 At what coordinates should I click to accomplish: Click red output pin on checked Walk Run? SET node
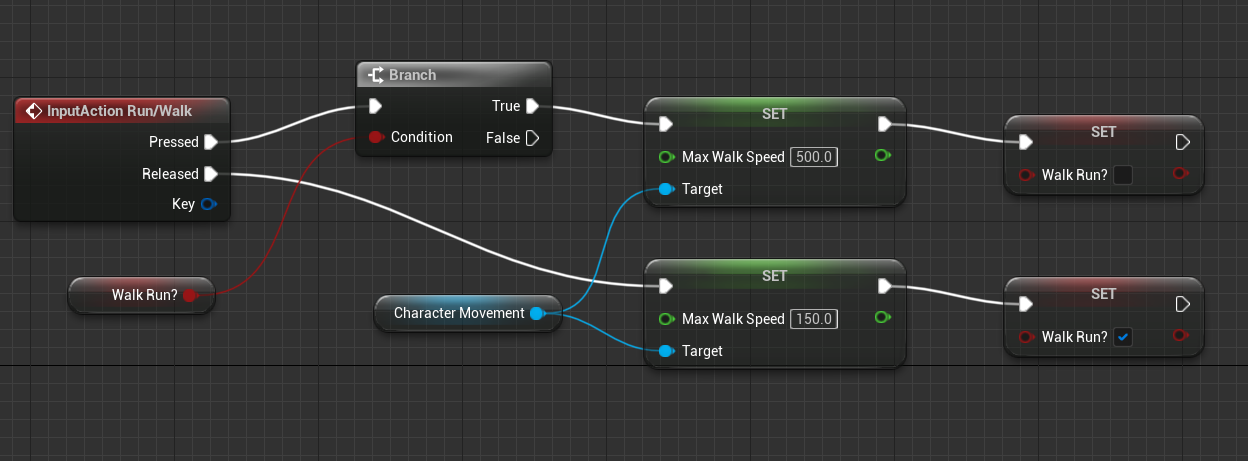coord(1180,336)
